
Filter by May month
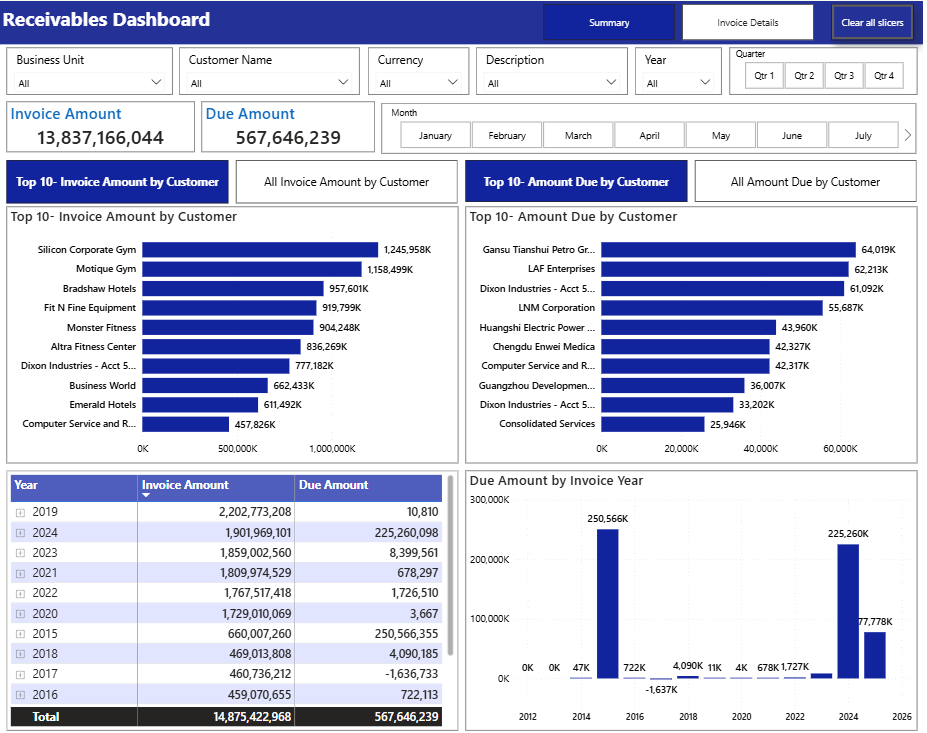(x=721, y=135)
